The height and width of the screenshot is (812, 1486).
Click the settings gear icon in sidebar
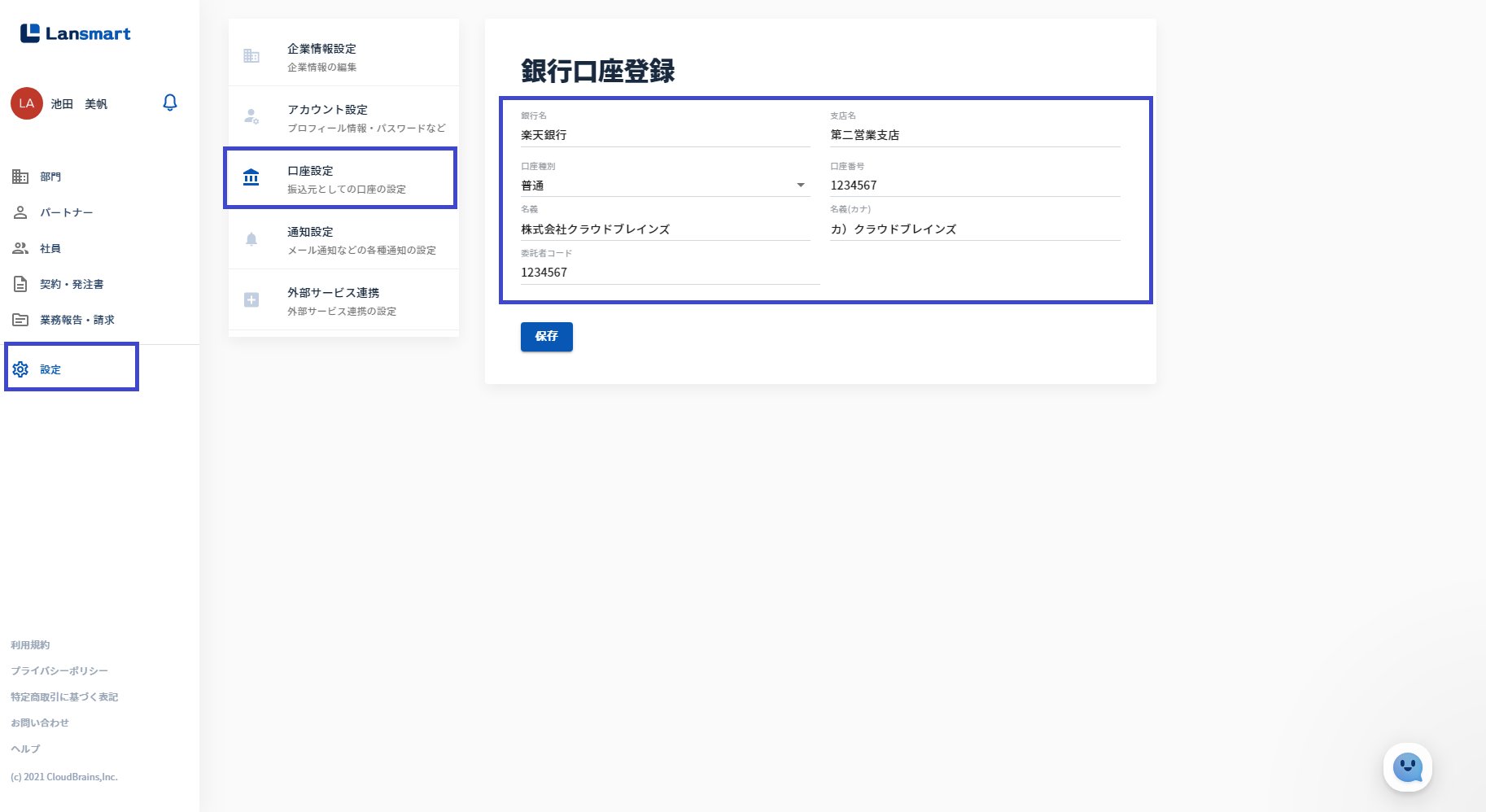click(x=20, y=369)
